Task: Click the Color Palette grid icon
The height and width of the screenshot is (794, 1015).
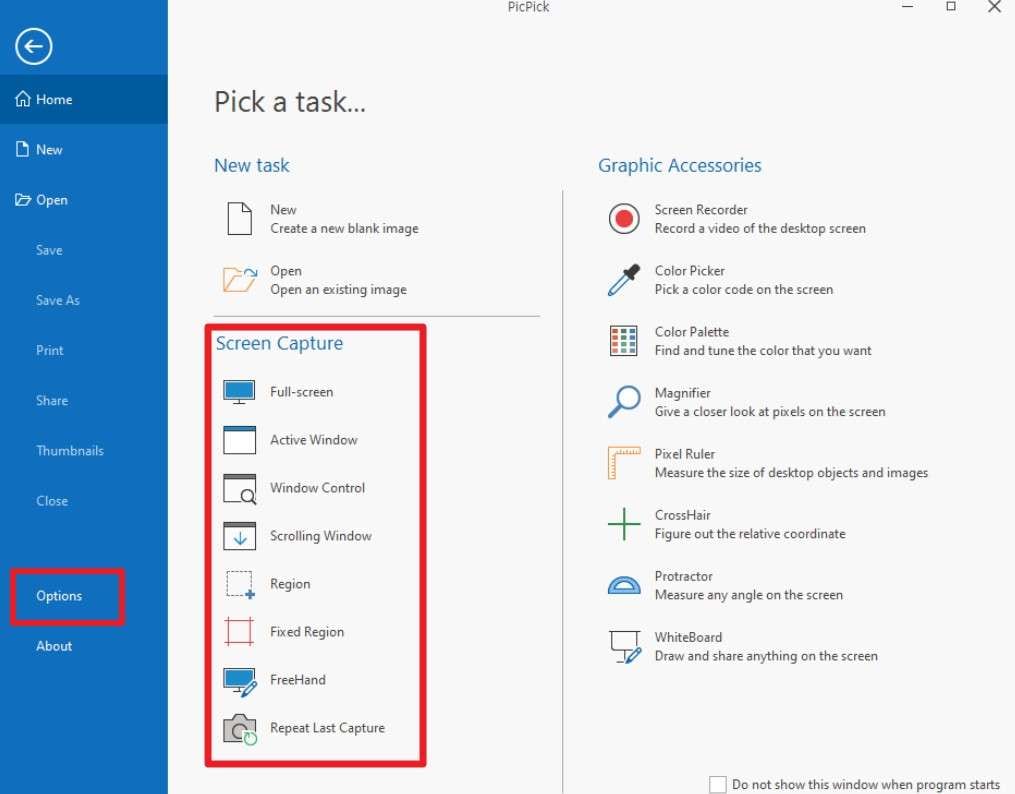Action: (624, 341)
